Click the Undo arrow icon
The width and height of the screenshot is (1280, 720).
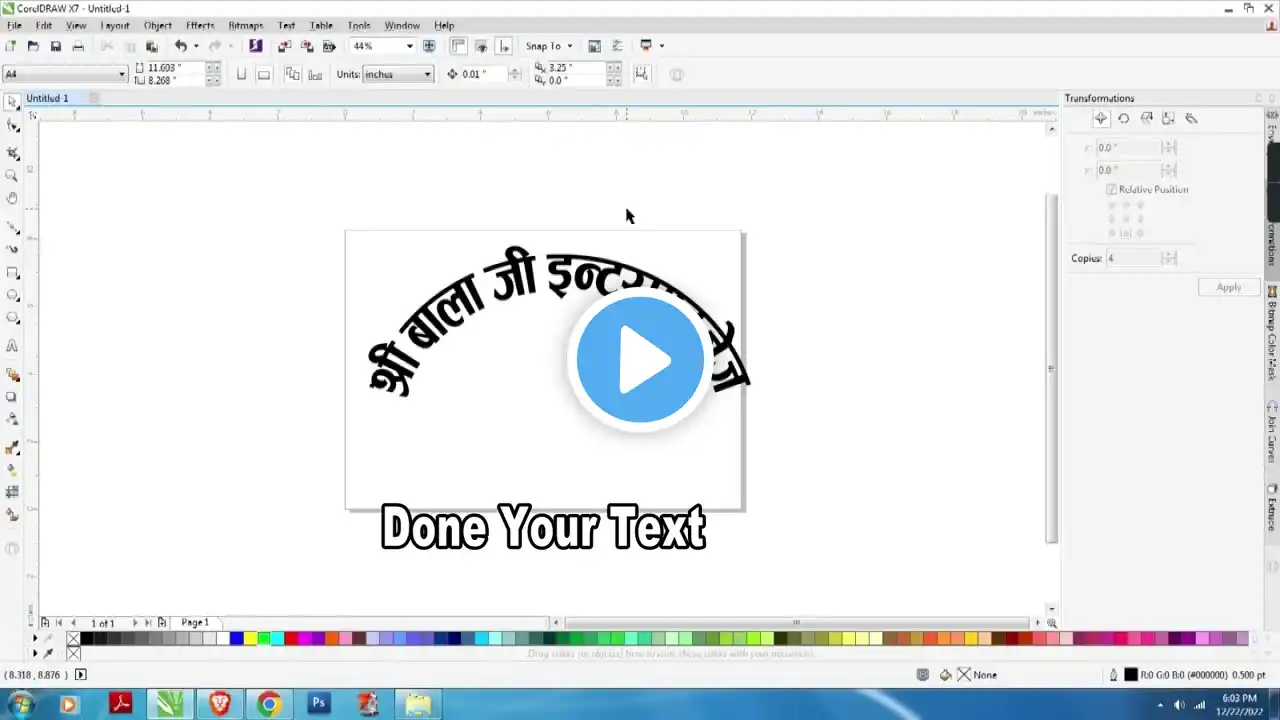coord(180,46)
